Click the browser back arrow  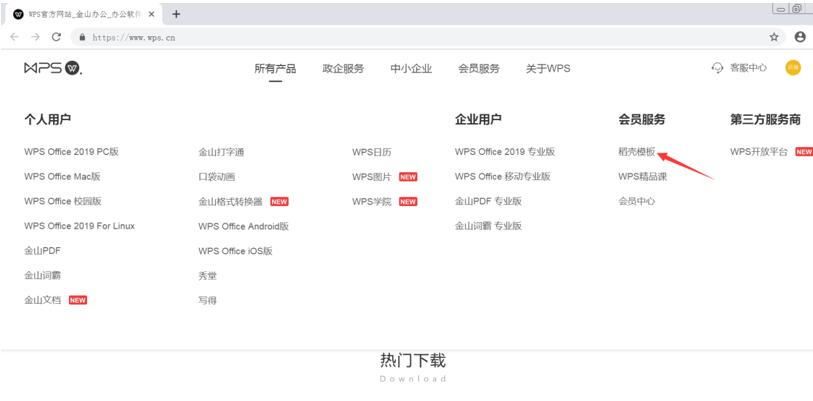[x=15, y=37]
